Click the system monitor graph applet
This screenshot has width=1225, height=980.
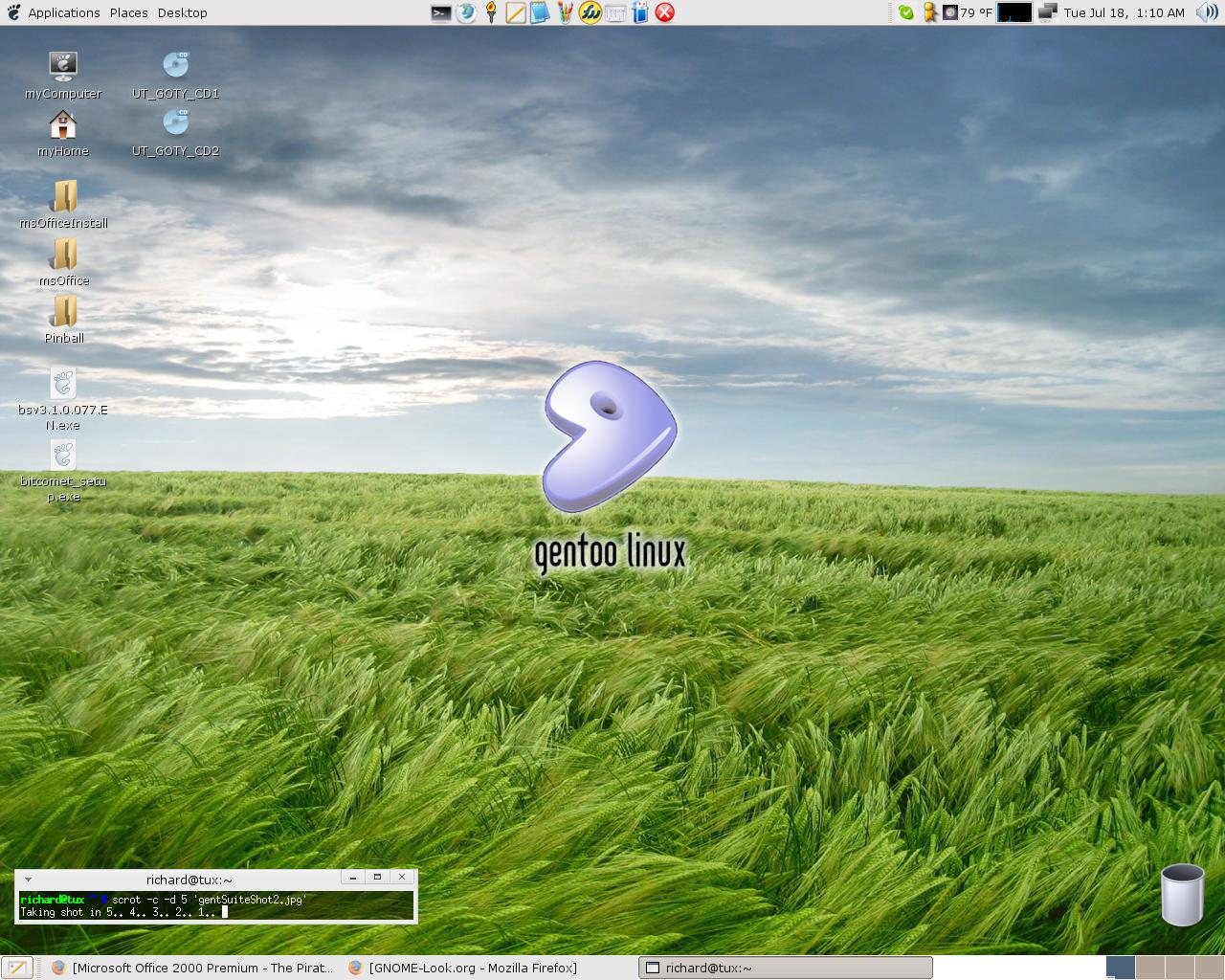click(1014, 12)
